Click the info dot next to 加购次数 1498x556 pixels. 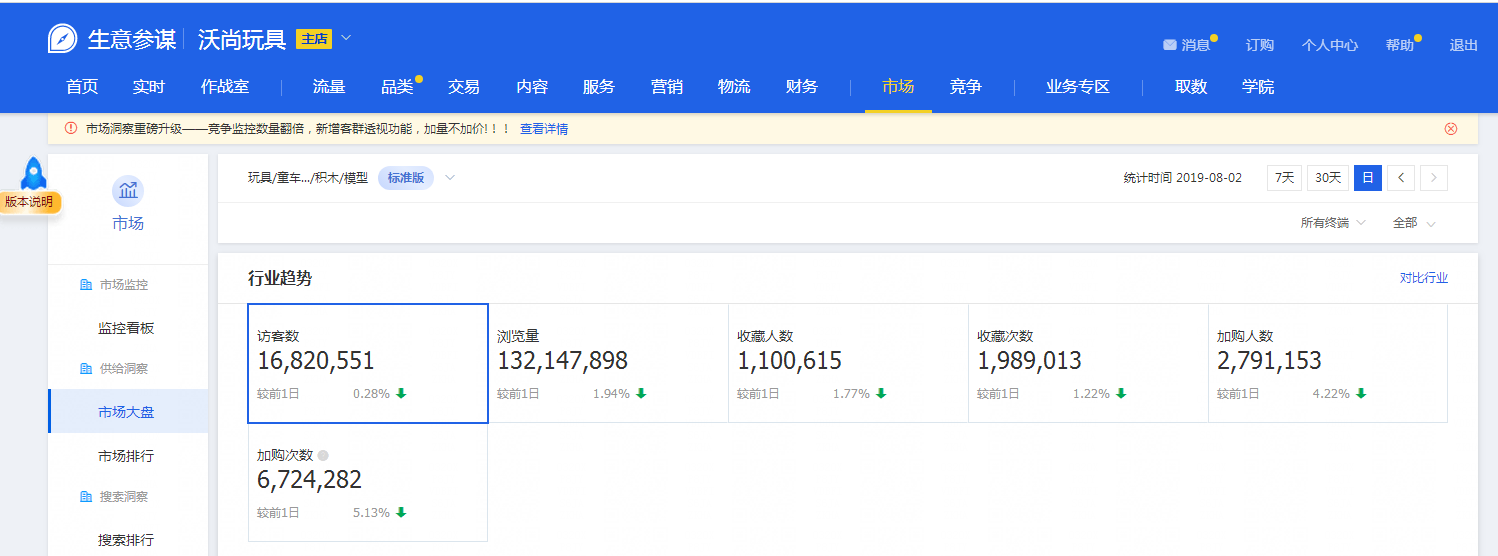(x=322, y=456)
